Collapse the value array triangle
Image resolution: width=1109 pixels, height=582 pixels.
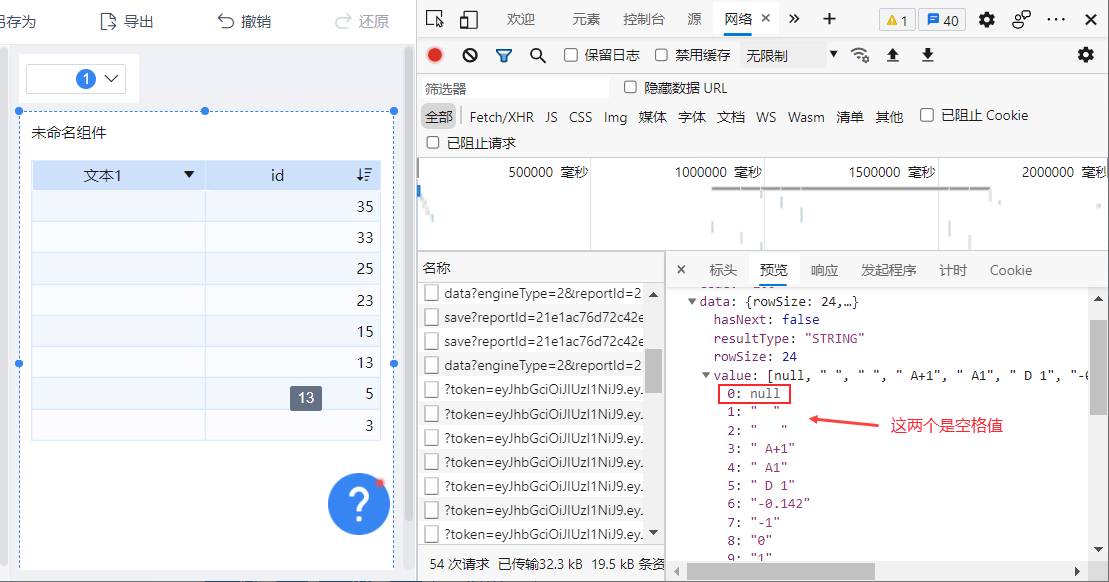705,375
